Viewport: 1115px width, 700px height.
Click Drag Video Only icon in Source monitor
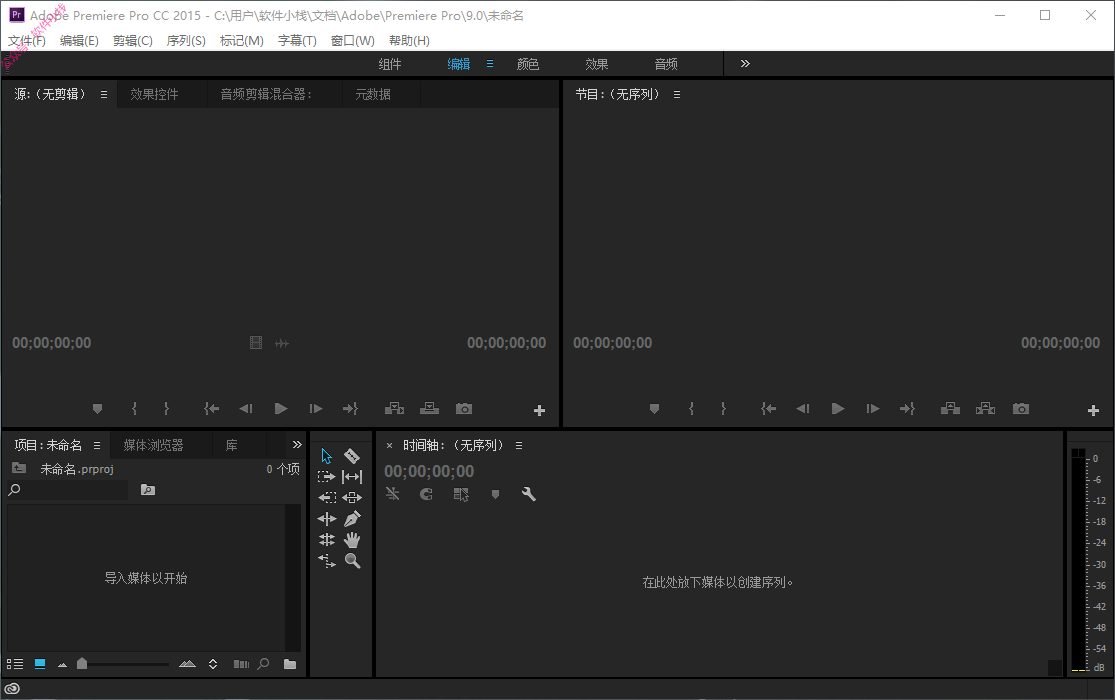click(256, 343)
